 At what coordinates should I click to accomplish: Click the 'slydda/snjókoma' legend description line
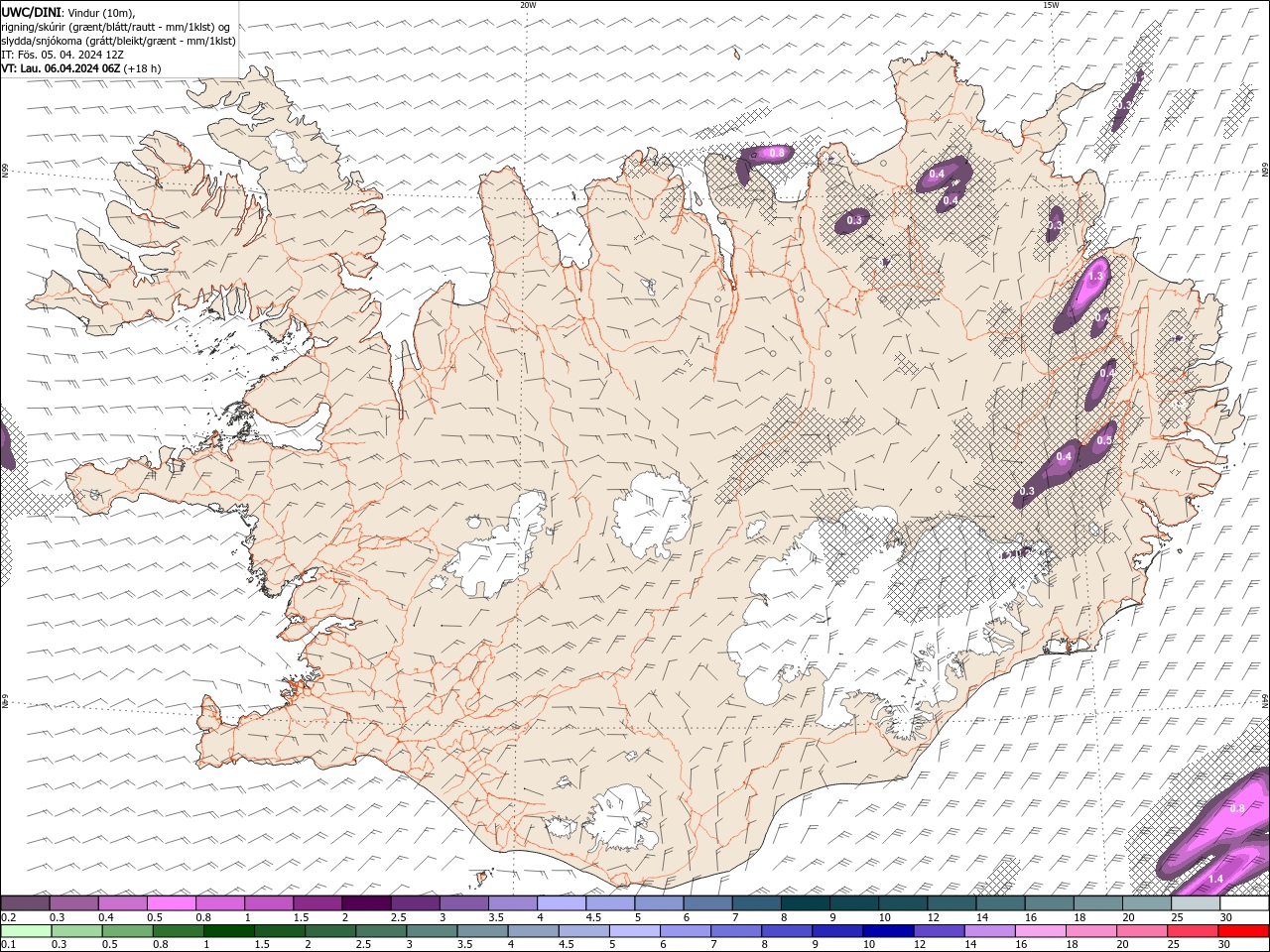[x=119, y=41]
